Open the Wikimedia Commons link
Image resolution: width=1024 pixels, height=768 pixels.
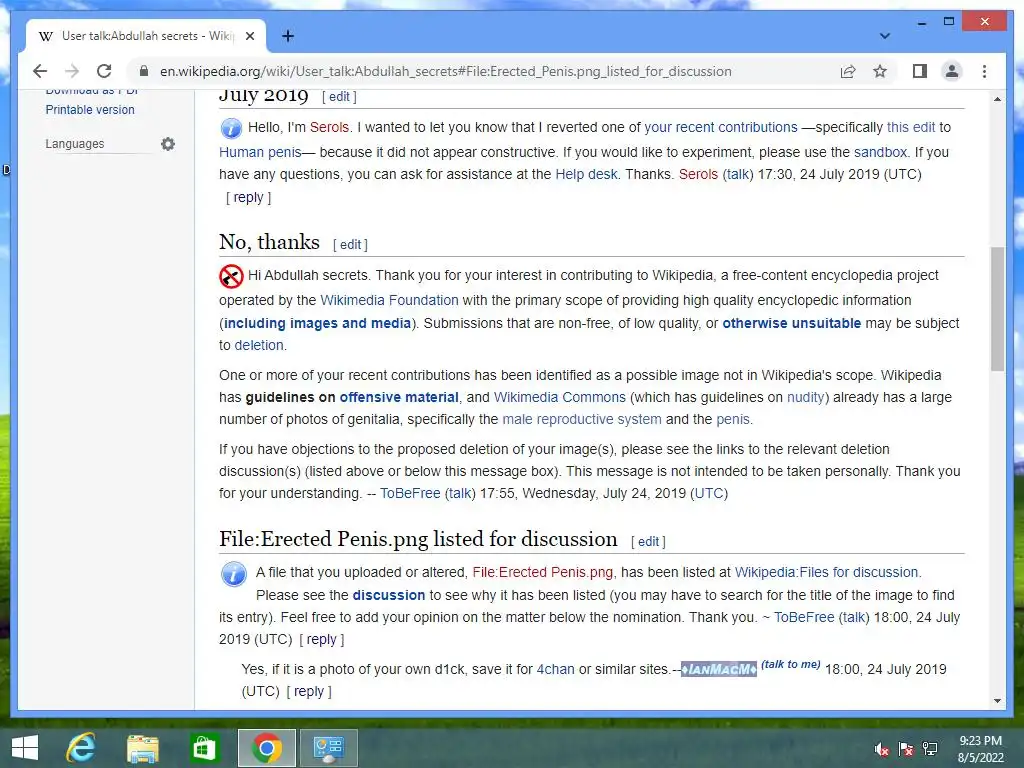coord(560,397)
